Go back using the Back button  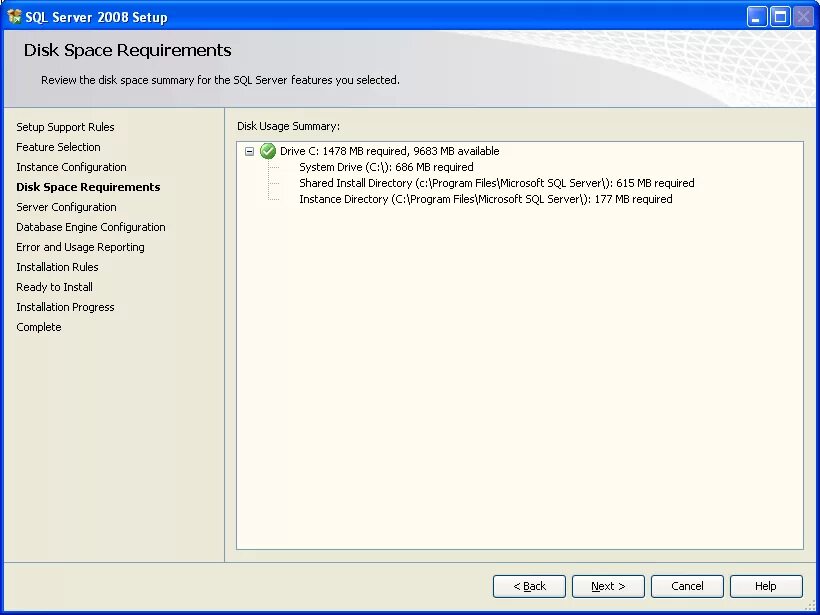click(x=529, y=586)
